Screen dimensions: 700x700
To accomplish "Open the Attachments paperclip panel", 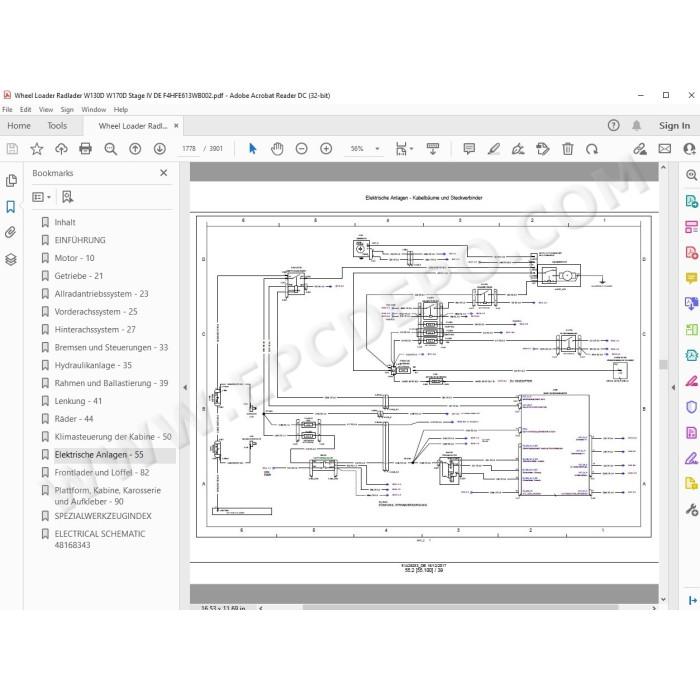I will coord(11,232).
